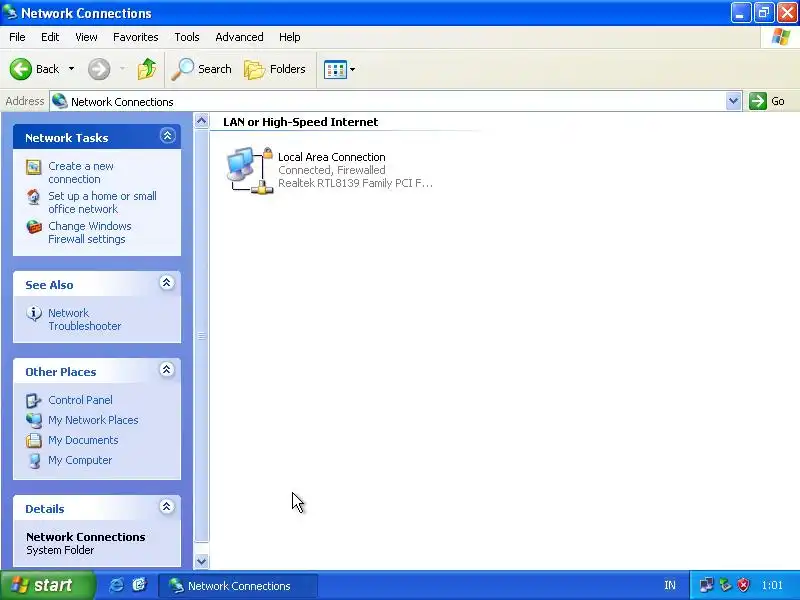Open the Help menu

pyautogui.click(x=289, y=37)
